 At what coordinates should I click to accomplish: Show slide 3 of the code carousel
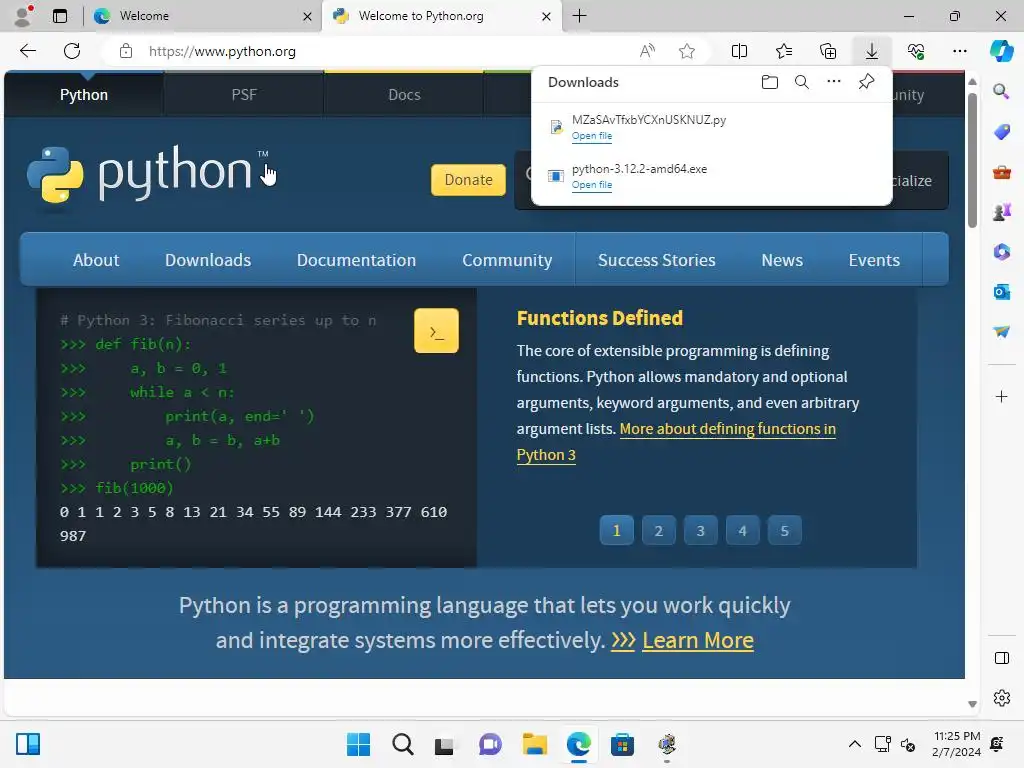tap(701, 530)
